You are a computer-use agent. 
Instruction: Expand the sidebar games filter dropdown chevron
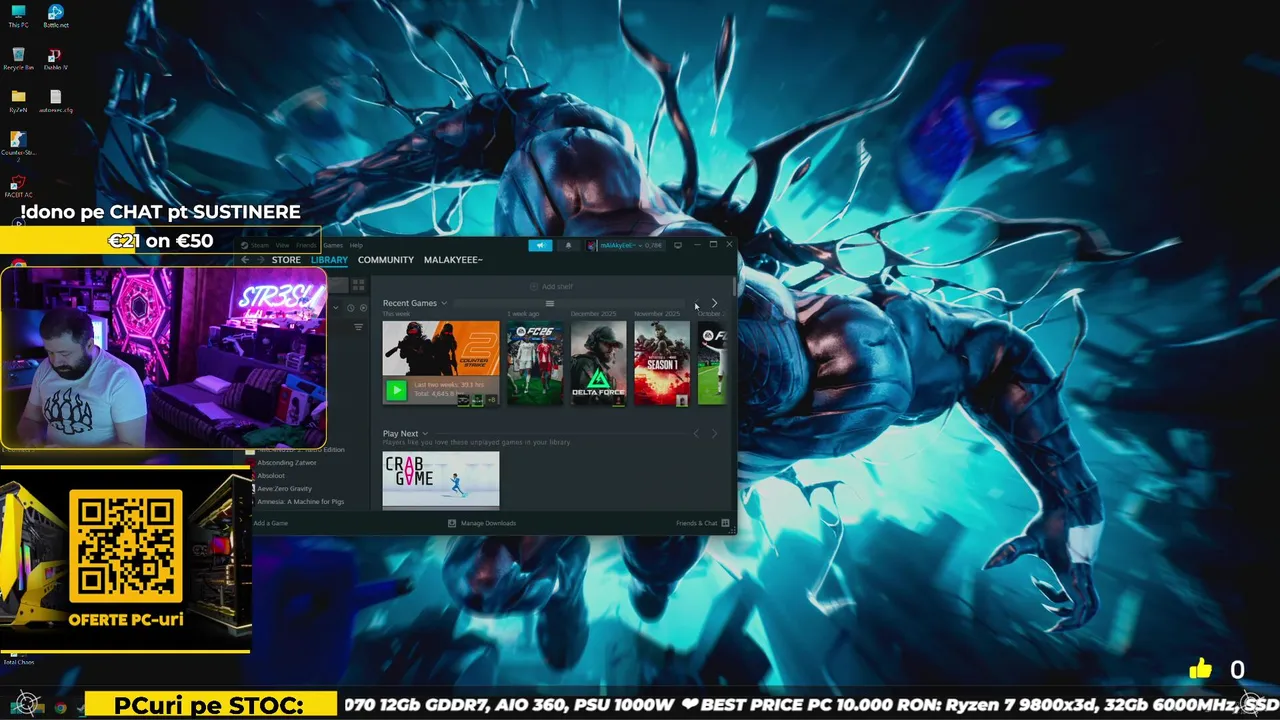[336, 308]
